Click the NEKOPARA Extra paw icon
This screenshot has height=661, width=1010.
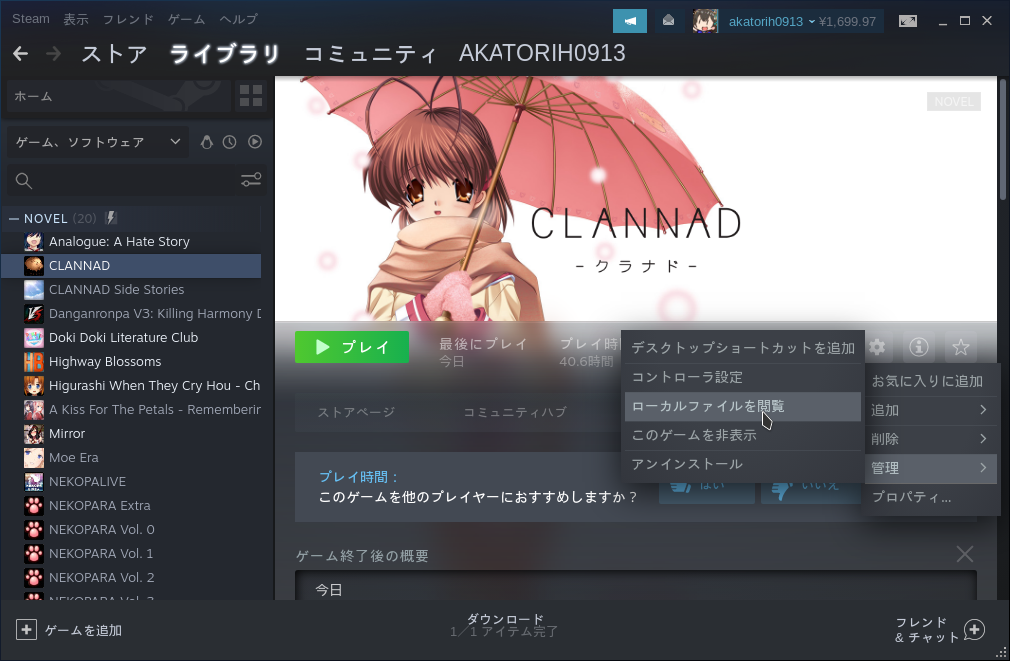coord(33,506)
